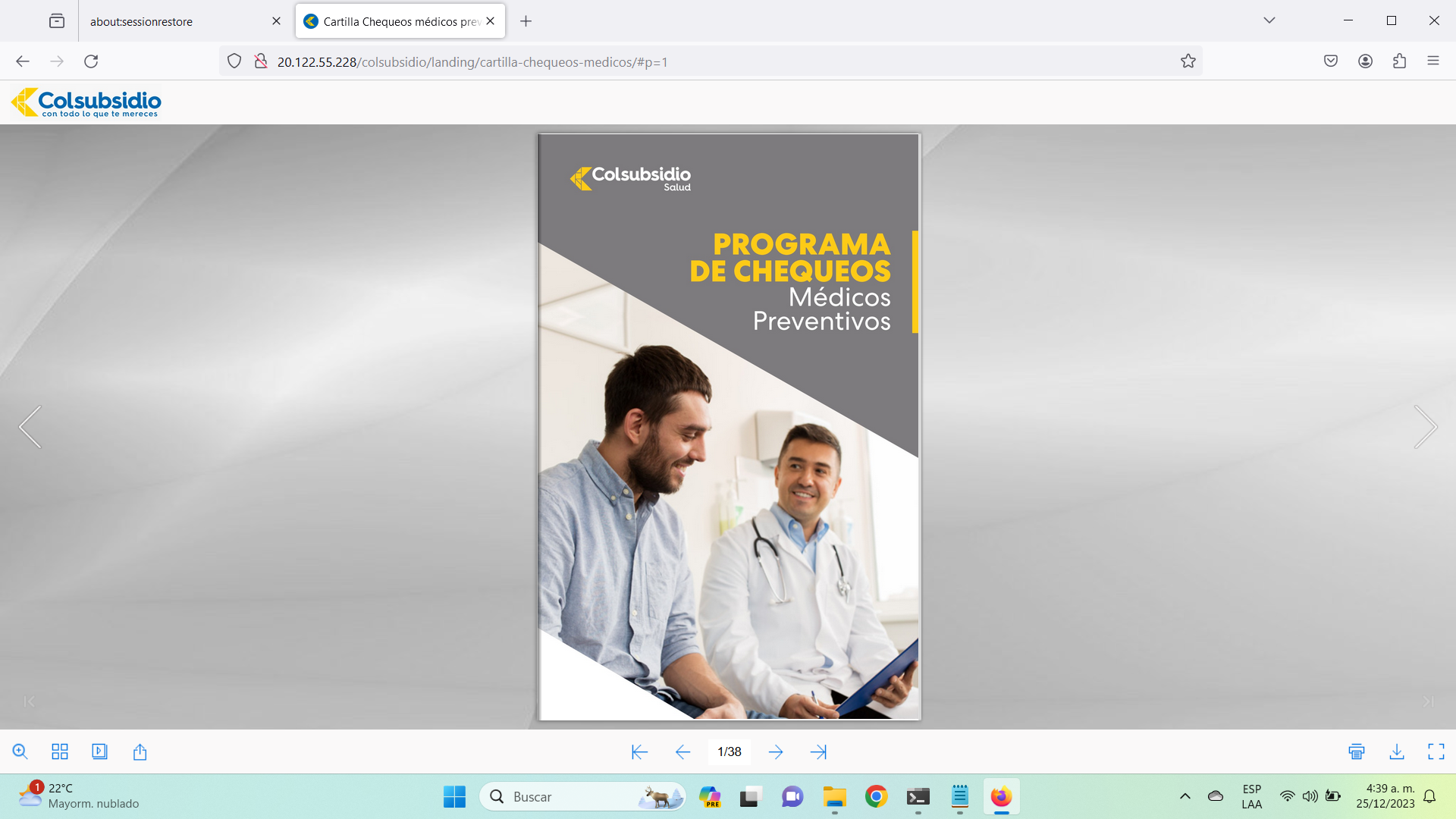Flip to previous page with left chevron
1456x819 pixels.
(x=30, y=427)
